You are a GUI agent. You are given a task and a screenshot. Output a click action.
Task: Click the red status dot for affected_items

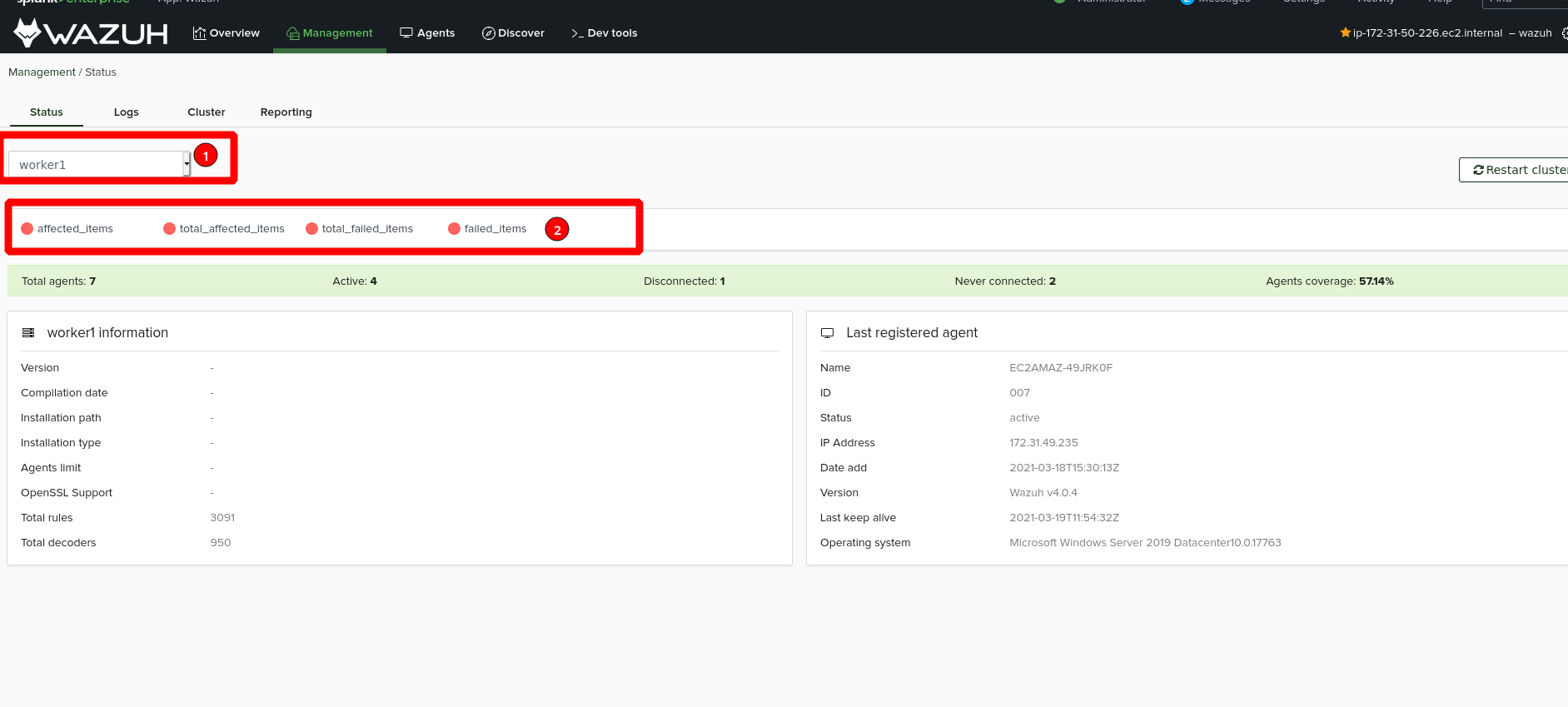pyautogui.click(x=27, y=229)
